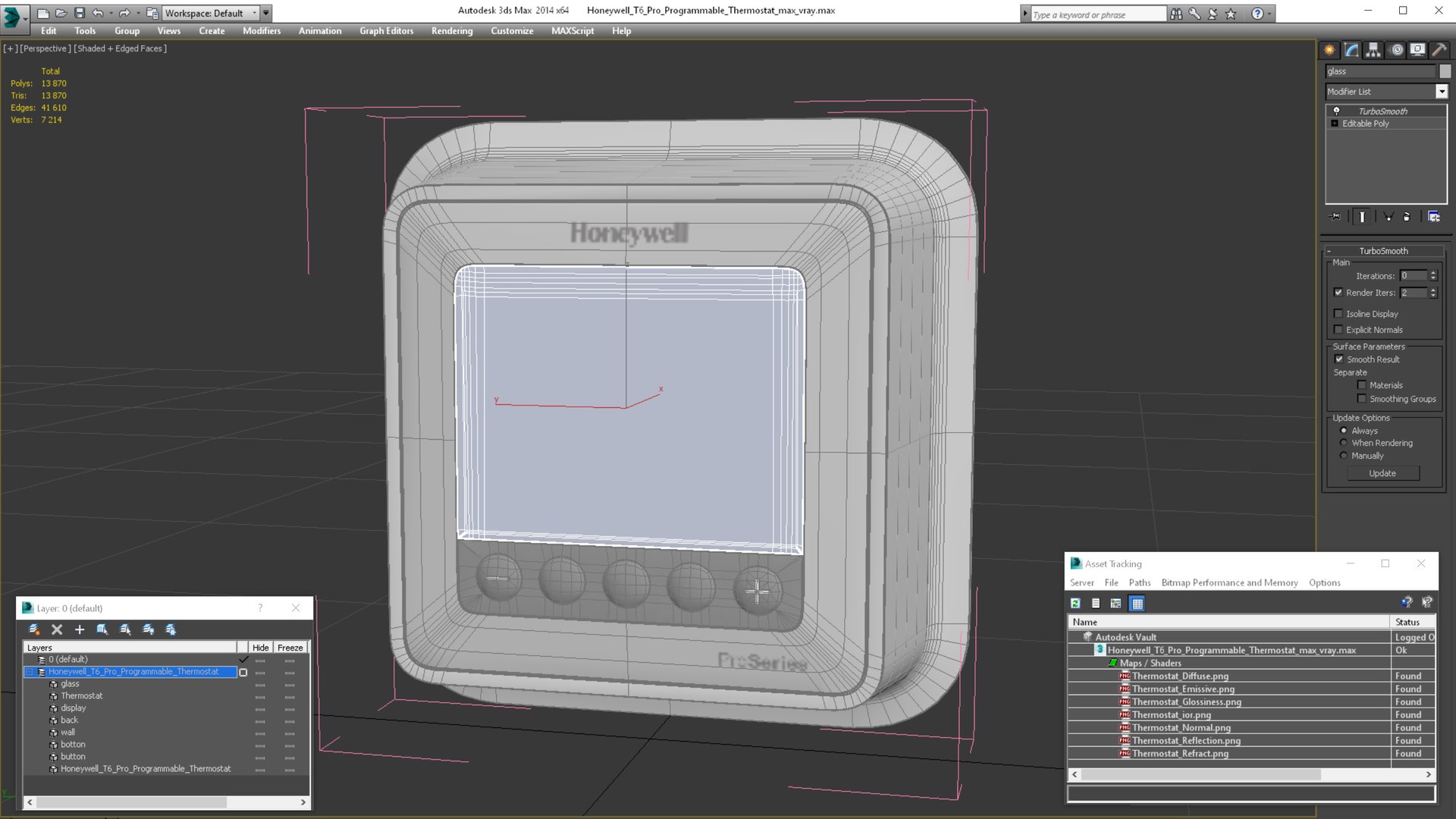Open the Modify command panel tab
The width and height of the screenshot is (1456, 819).
(1351, 50)
